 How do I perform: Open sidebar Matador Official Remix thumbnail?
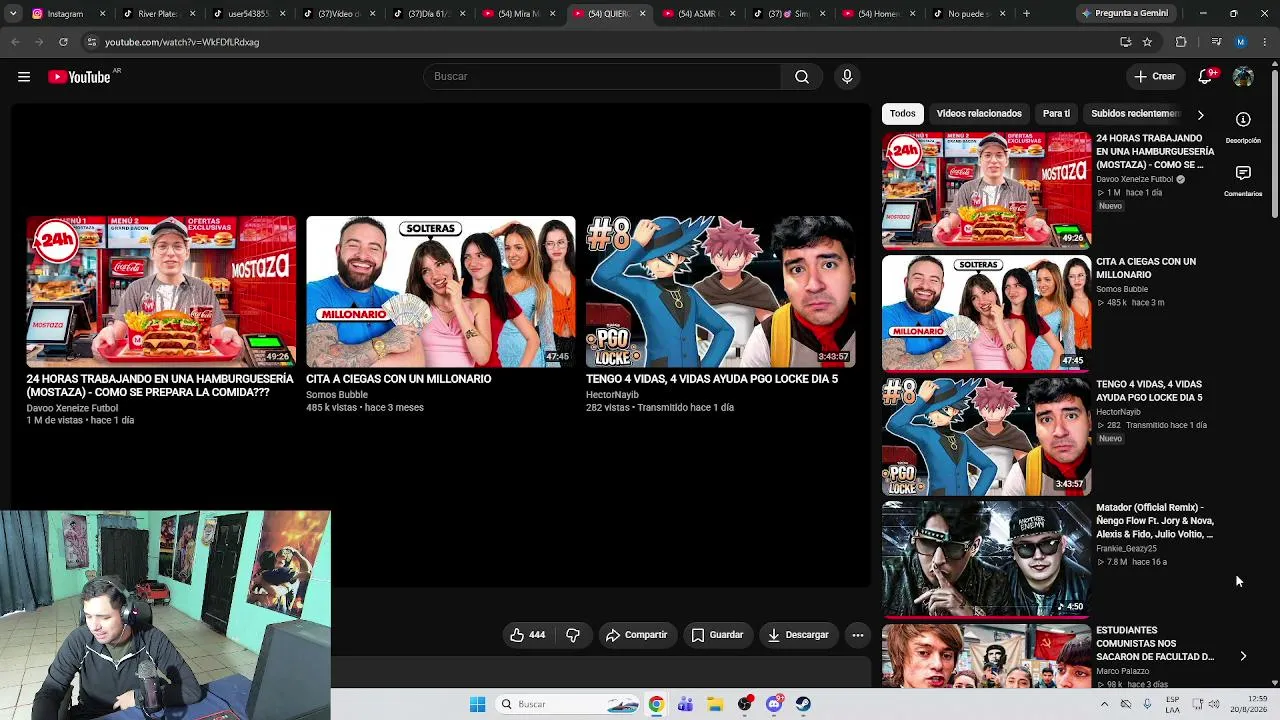[986, 560]
